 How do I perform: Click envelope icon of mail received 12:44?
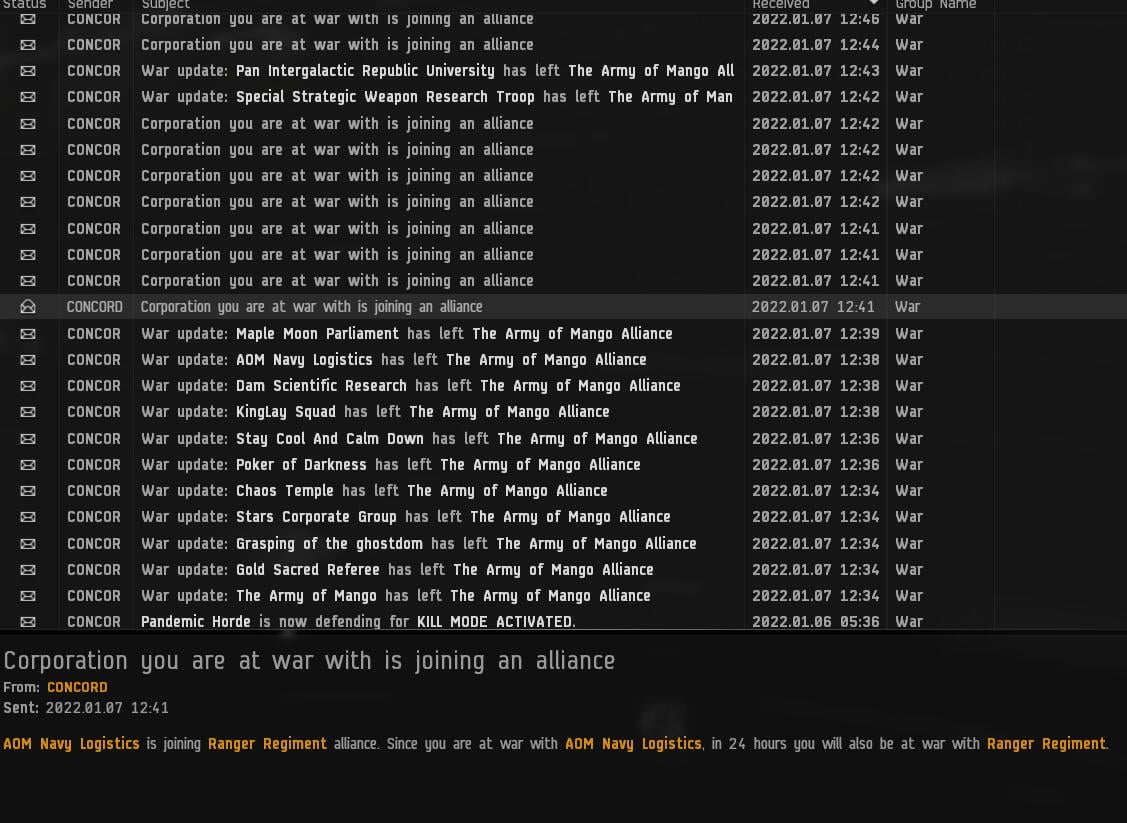[x=28, y=45]
